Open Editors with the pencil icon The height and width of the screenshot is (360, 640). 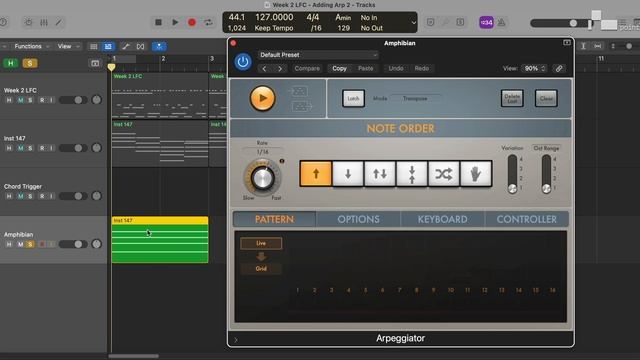(x=59, y=22)
